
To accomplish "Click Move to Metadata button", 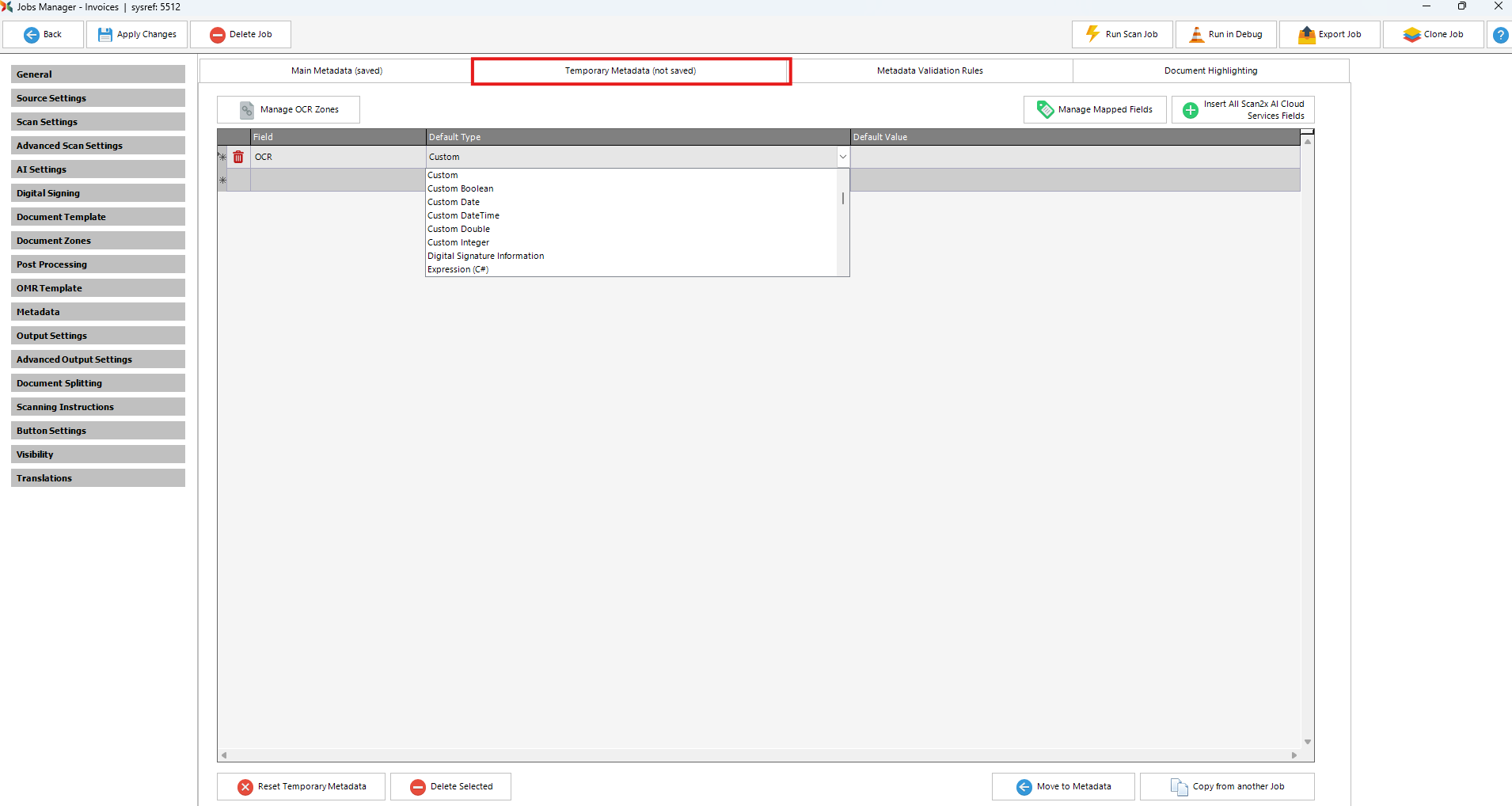I will (1063, 786).
